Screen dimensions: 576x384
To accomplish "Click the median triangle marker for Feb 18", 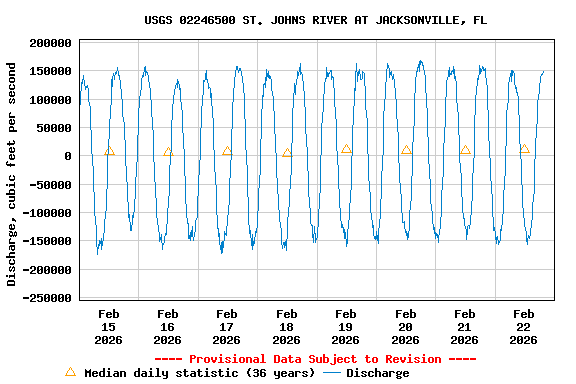I will 287,152.
